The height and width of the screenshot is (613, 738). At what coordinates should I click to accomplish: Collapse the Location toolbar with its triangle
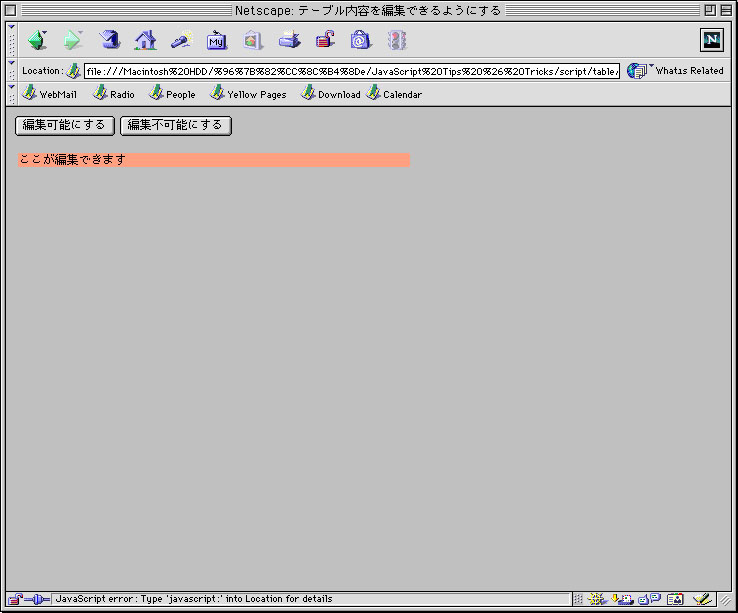click(x=11, y=62)
